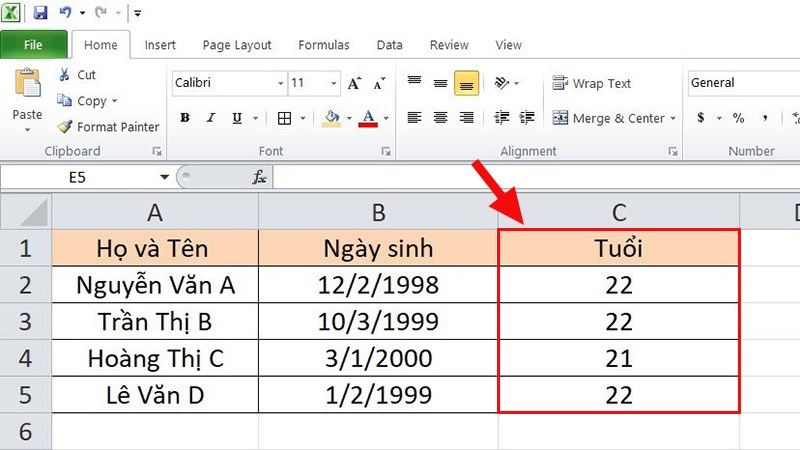Click the Undo arrow icon
This screenshot has width=800, height=450.
click(66, 12)
